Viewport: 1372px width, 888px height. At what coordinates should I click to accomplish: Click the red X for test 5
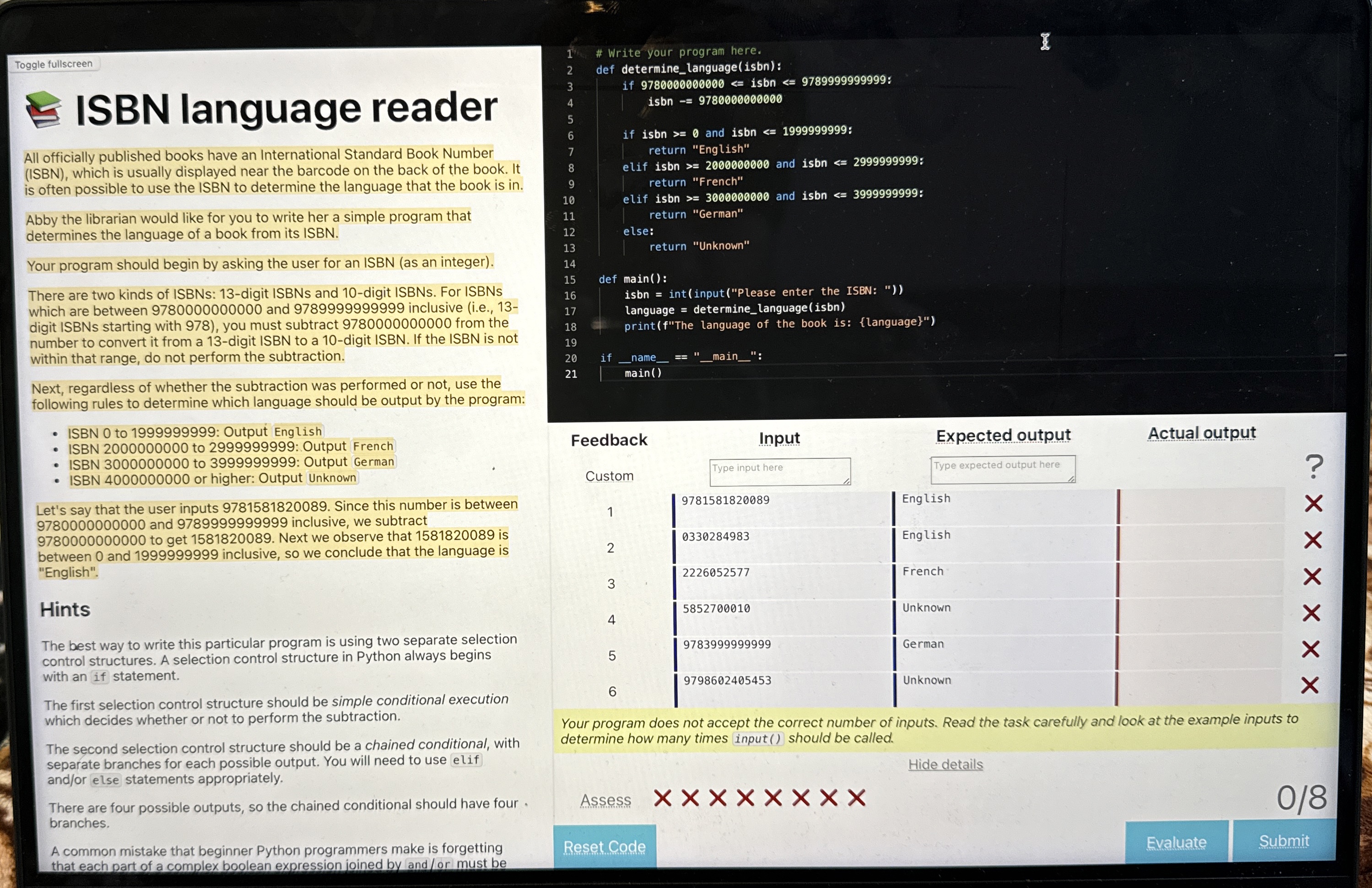click(x=1311, y=649)
